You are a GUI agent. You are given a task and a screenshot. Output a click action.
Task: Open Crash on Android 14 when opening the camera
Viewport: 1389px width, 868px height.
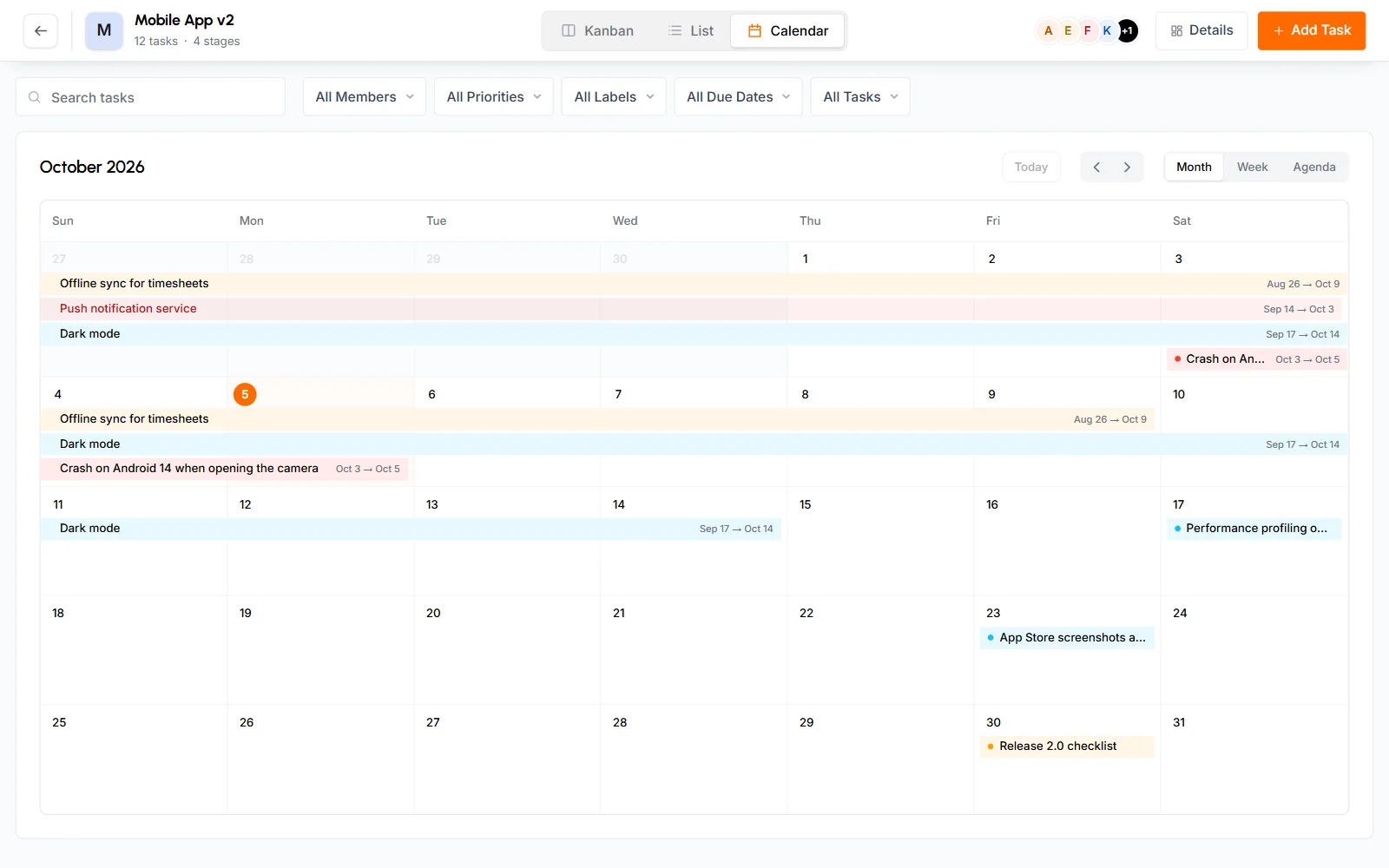tap(224, 469)
